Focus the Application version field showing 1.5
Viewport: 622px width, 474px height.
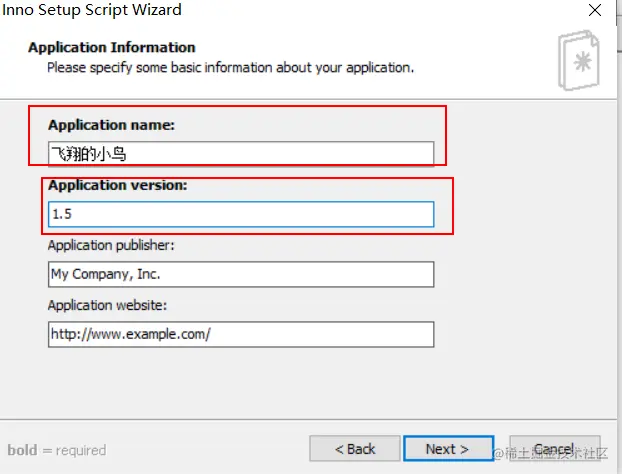pos(241,214)
